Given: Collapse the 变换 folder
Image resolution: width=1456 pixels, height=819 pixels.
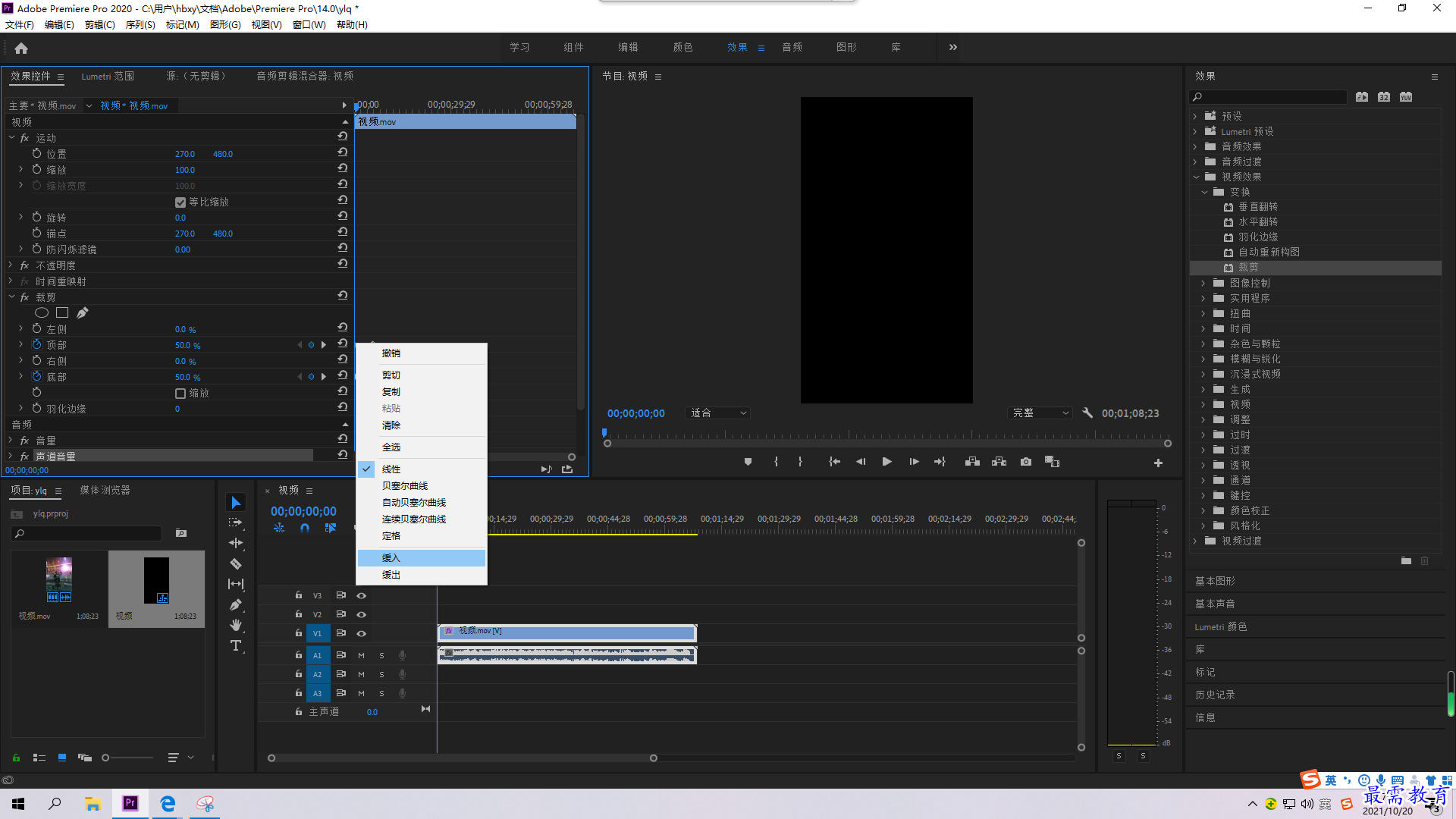Looking at the screenshot, I should click(x=1204, y=192).
